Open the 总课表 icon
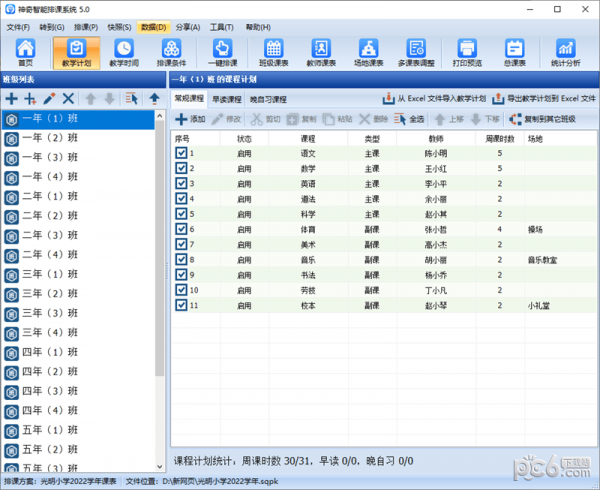Image resolution: width=600 pixels, height=490 pixels. (x=515, y=53)
